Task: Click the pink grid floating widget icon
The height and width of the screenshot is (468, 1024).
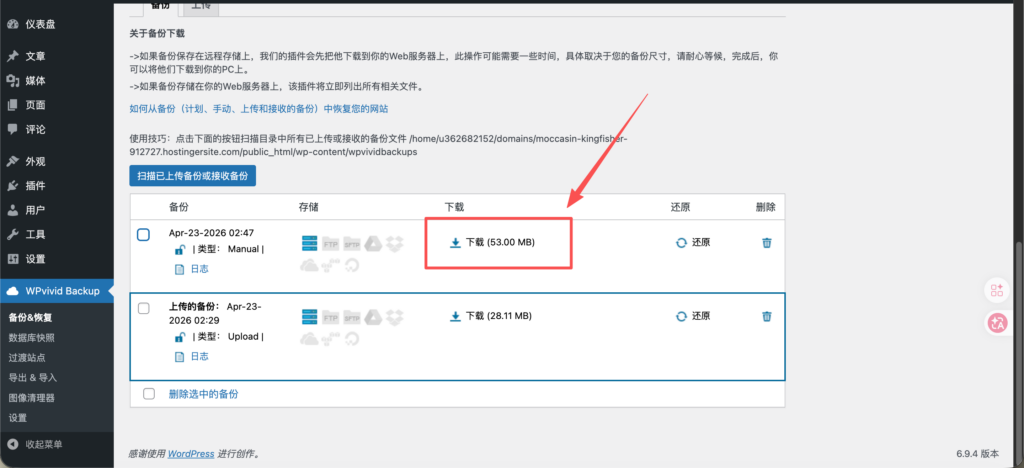Action: (997, 290)
